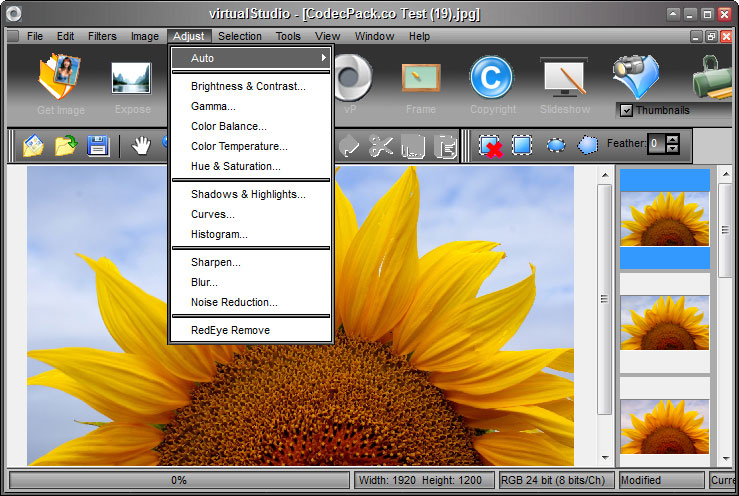The image size is (739, 496).
Task: Click the image scroll down arrow
Action: click(x=605, y=458)
